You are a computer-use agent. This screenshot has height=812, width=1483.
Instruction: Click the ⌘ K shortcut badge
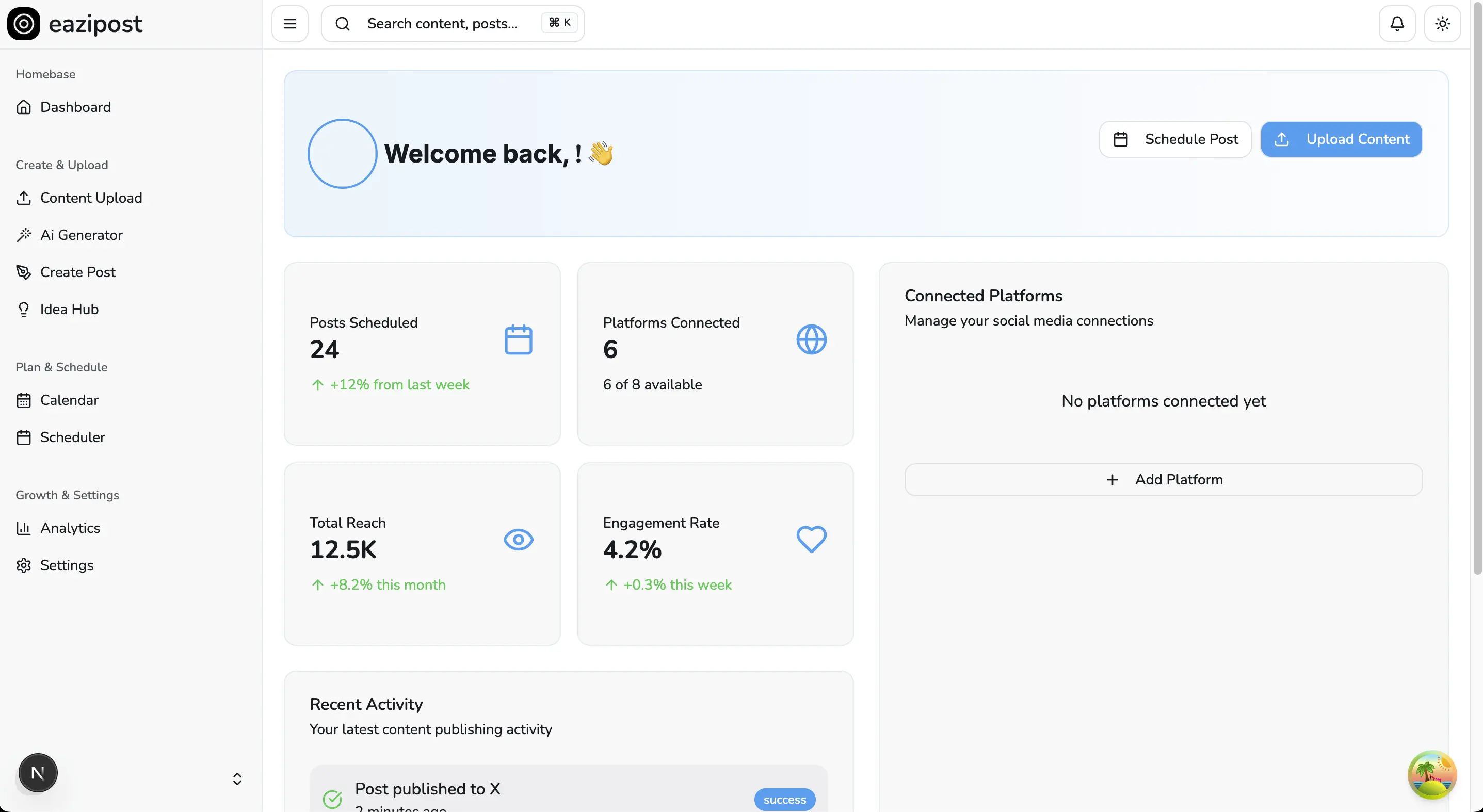559,23
